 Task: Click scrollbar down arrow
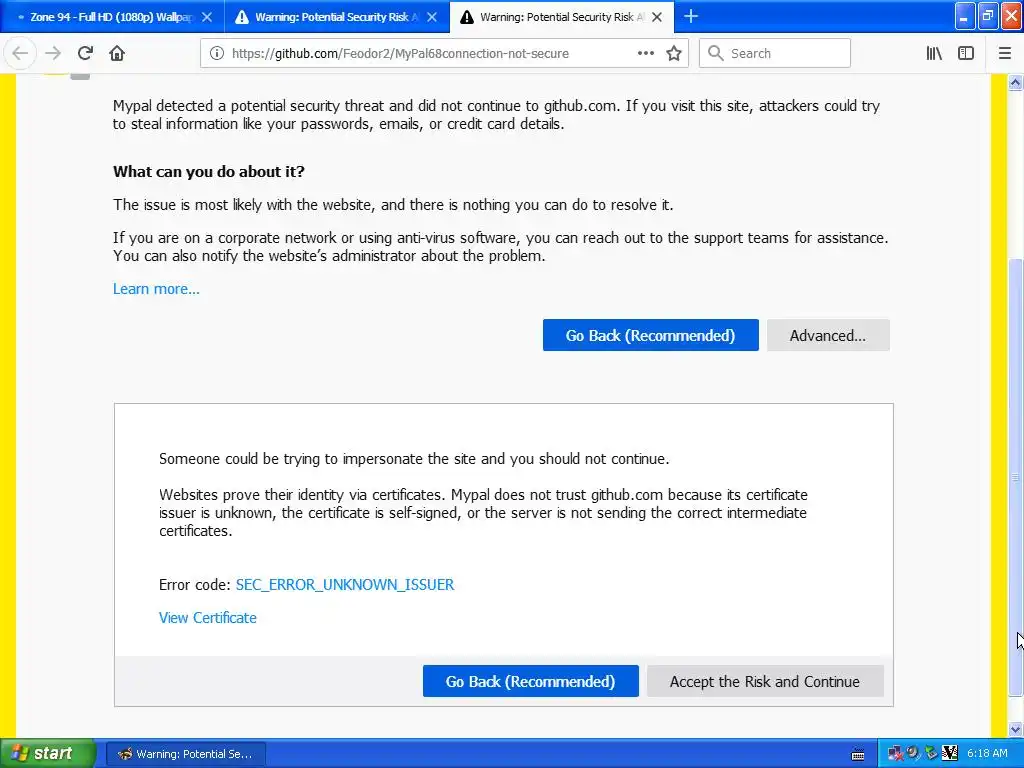1015,729
